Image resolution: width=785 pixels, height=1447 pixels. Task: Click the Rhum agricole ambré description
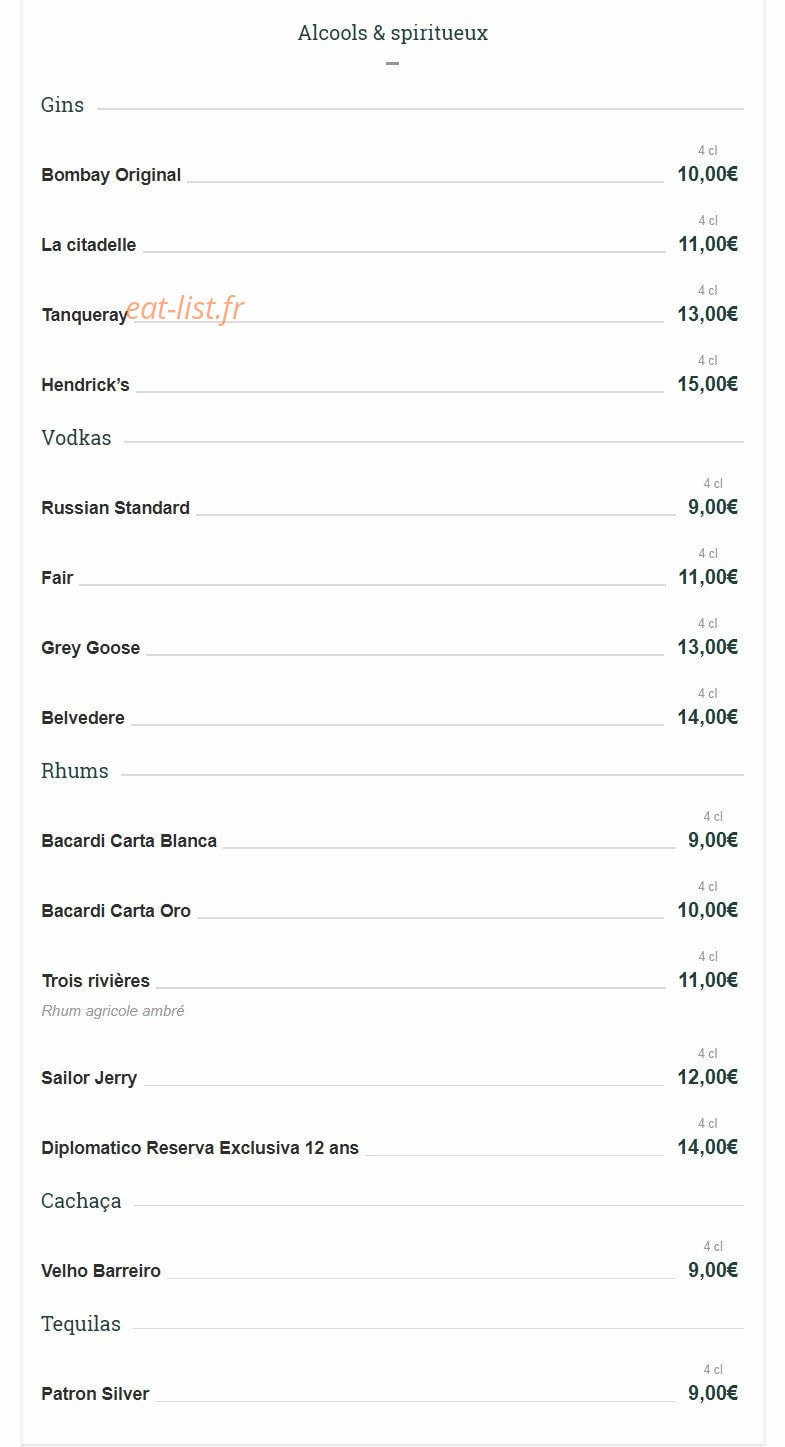tap(113, 1011)
